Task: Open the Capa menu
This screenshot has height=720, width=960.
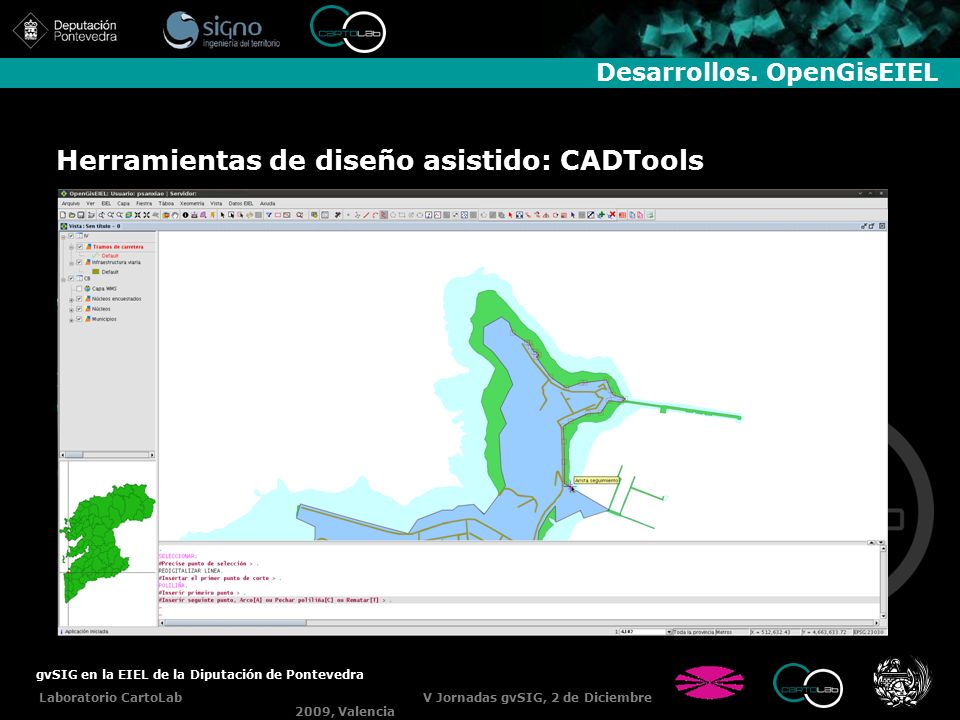Action: tap(124, 203)
